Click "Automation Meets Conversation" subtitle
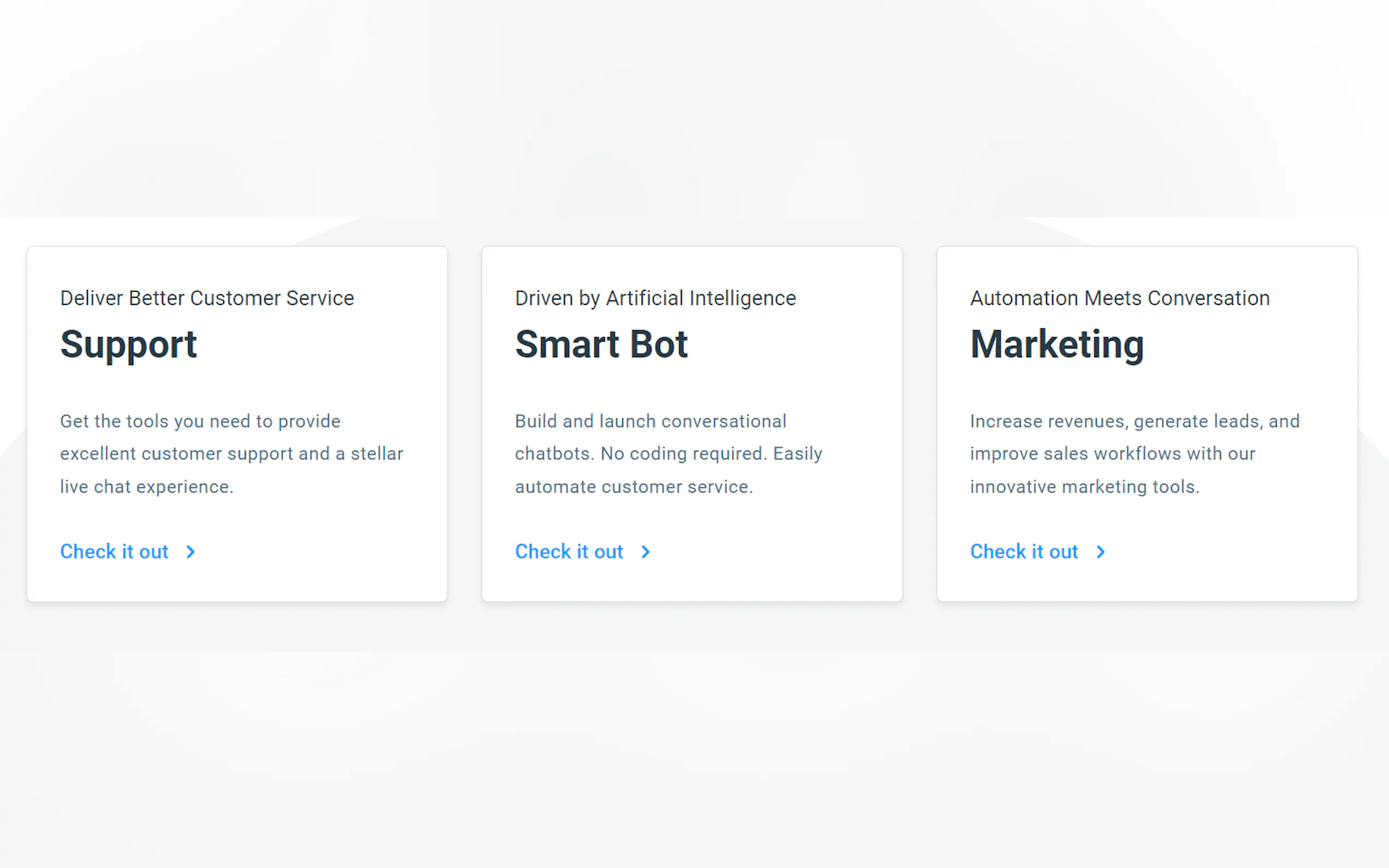This screenshot has width=1389, height=868. click(x=1120, y=298)
